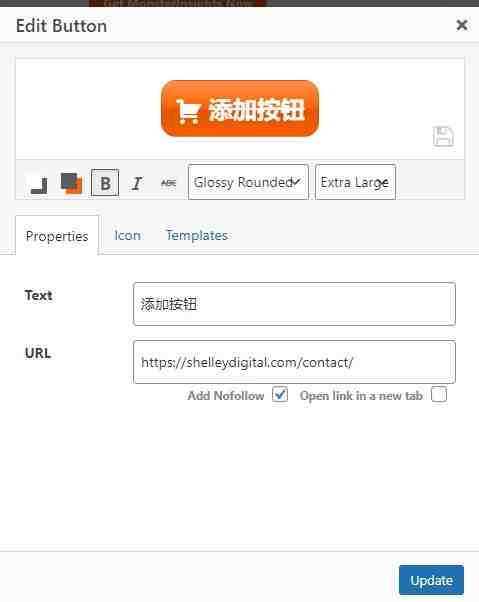Switch to the Templates tab
The image size is (479, 602).
(197, 235)
